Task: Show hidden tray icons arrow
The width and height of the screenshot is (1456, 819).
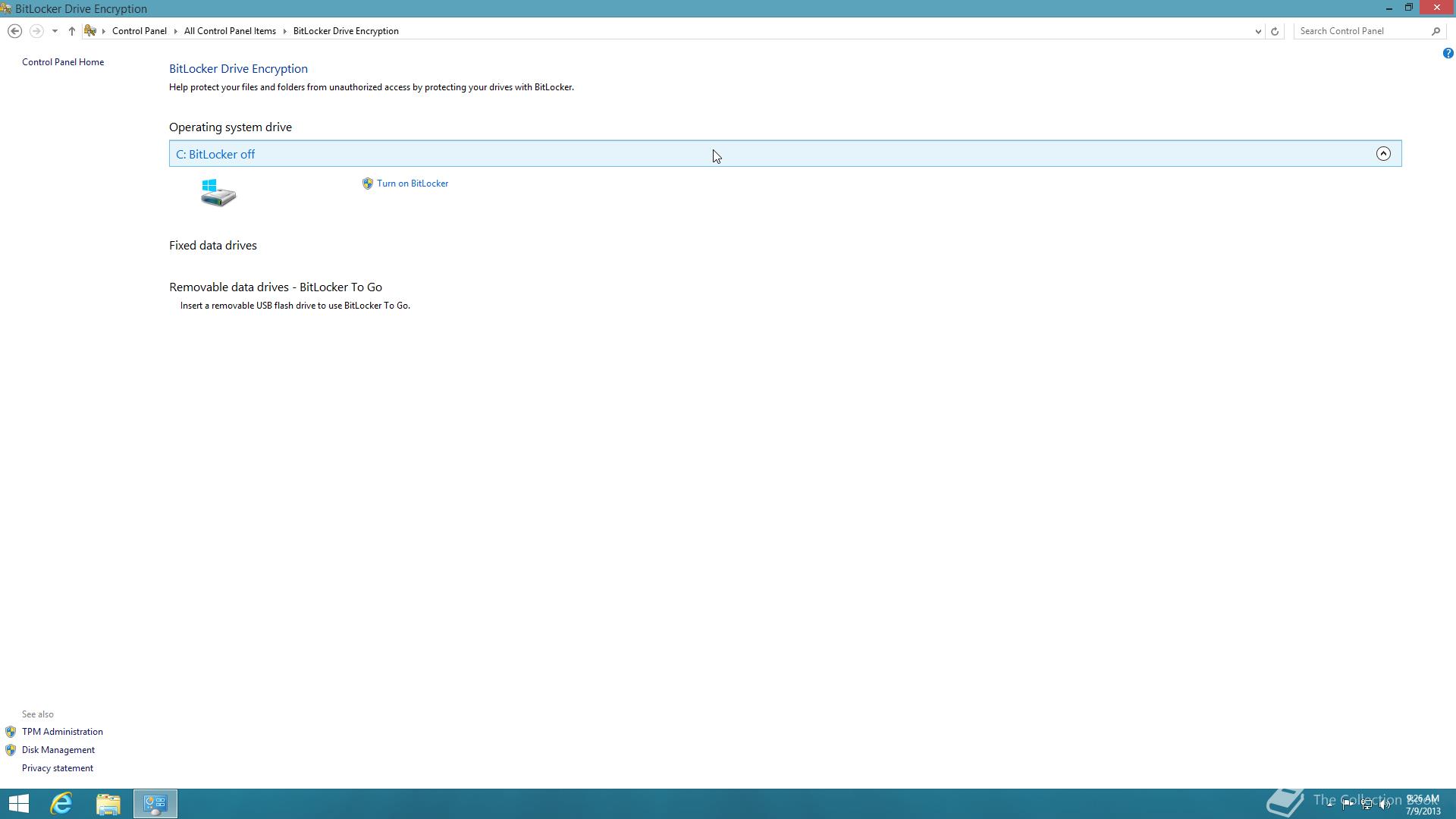Action: pos(1329,805)
